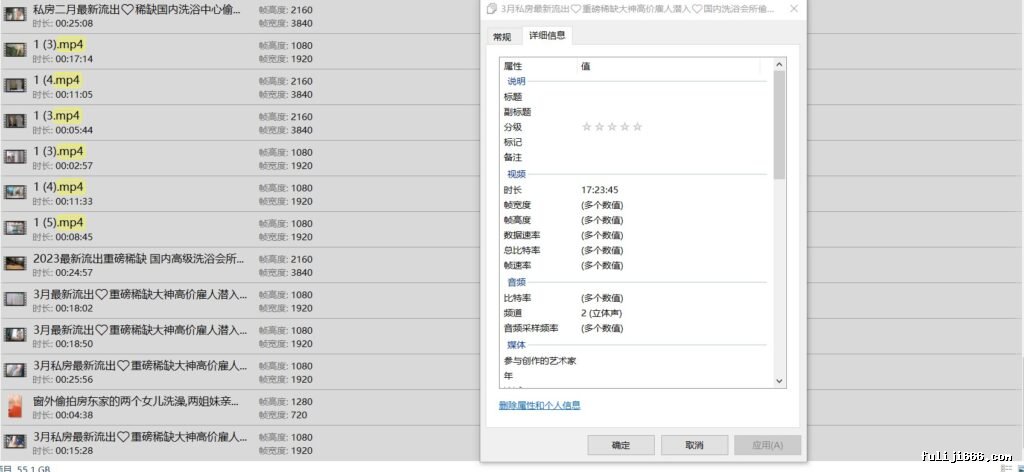Click the properties list scroll-down arrow
1024x472 pixels.
(x=778, y=381)
